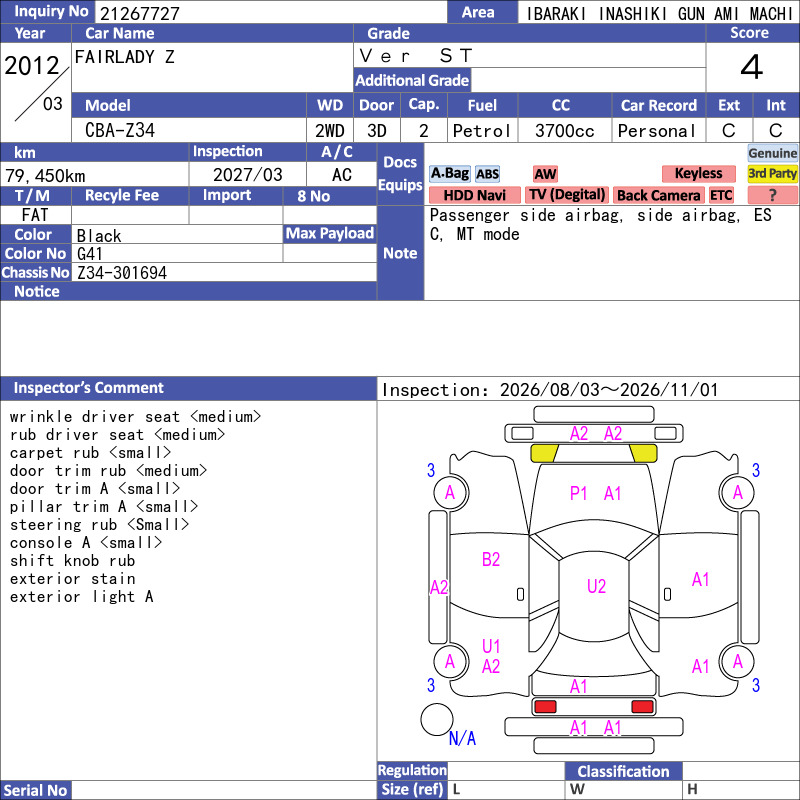The width and height of the screenshot is (800, 800).
Task: Click the ABS equipment badge
Action: (x=487, y=174)
